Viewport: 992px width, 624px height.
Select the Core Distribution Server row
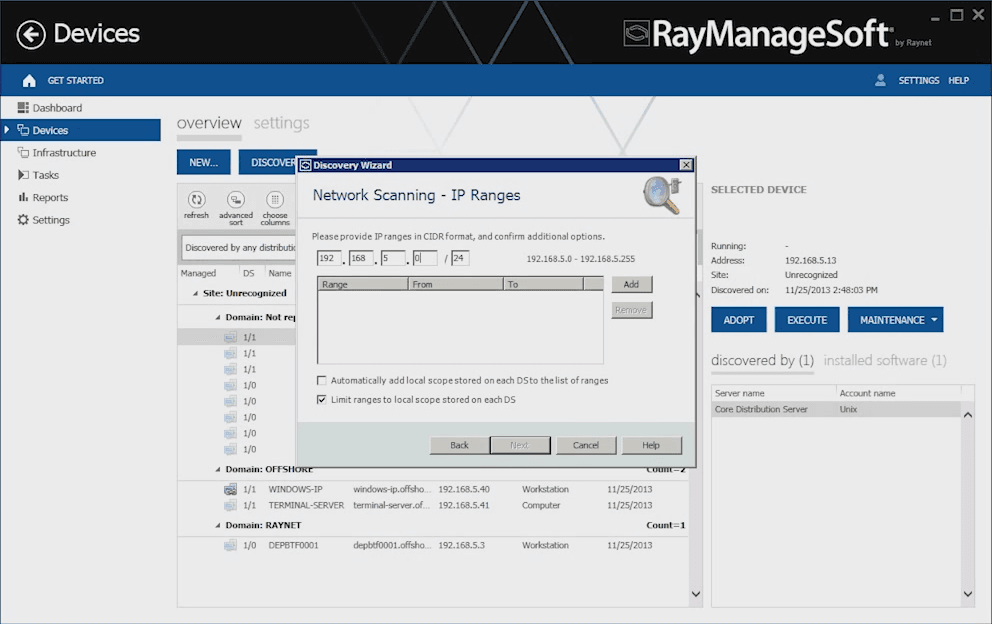click(x=836, y=409)
